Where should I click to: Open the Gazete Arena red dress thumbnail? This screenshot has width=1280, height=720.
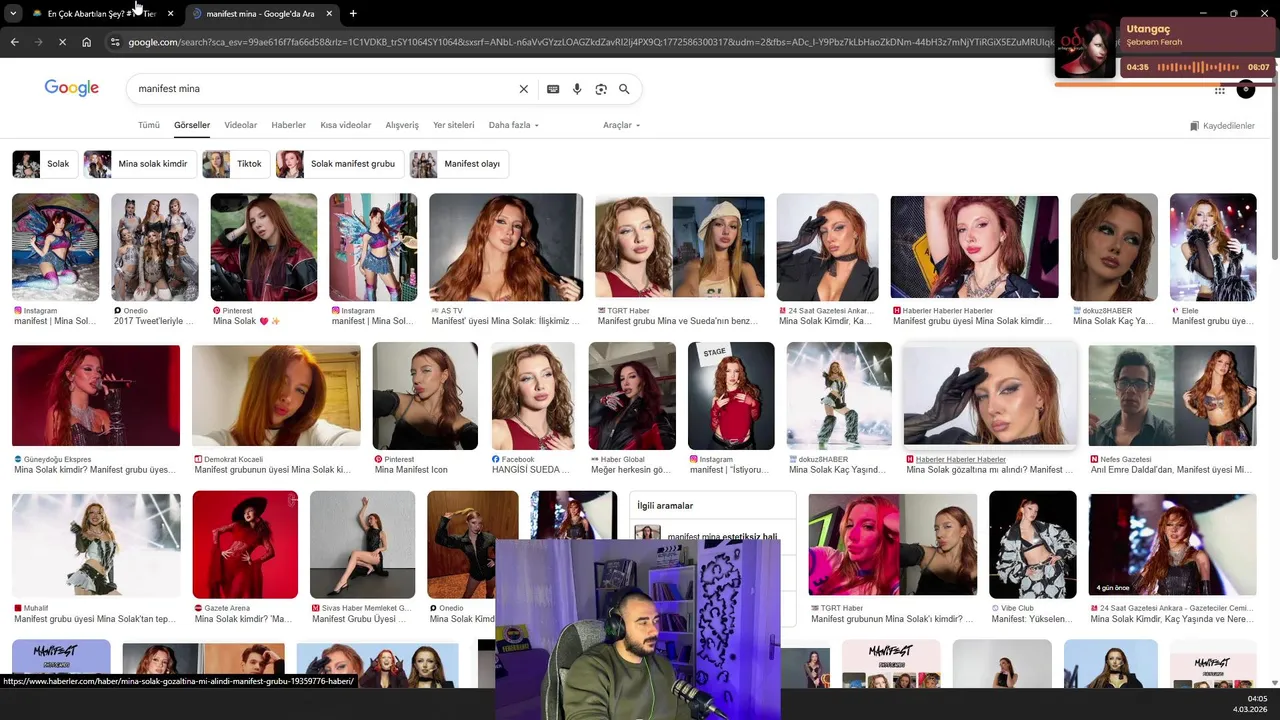(x=245, y=544)
